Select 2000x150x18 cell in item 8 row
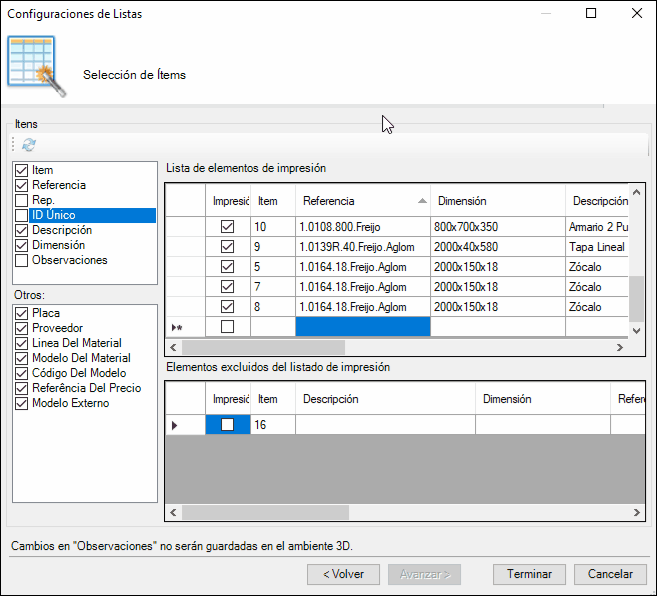This screenshot has height=596, width=657. pos(498,307)
